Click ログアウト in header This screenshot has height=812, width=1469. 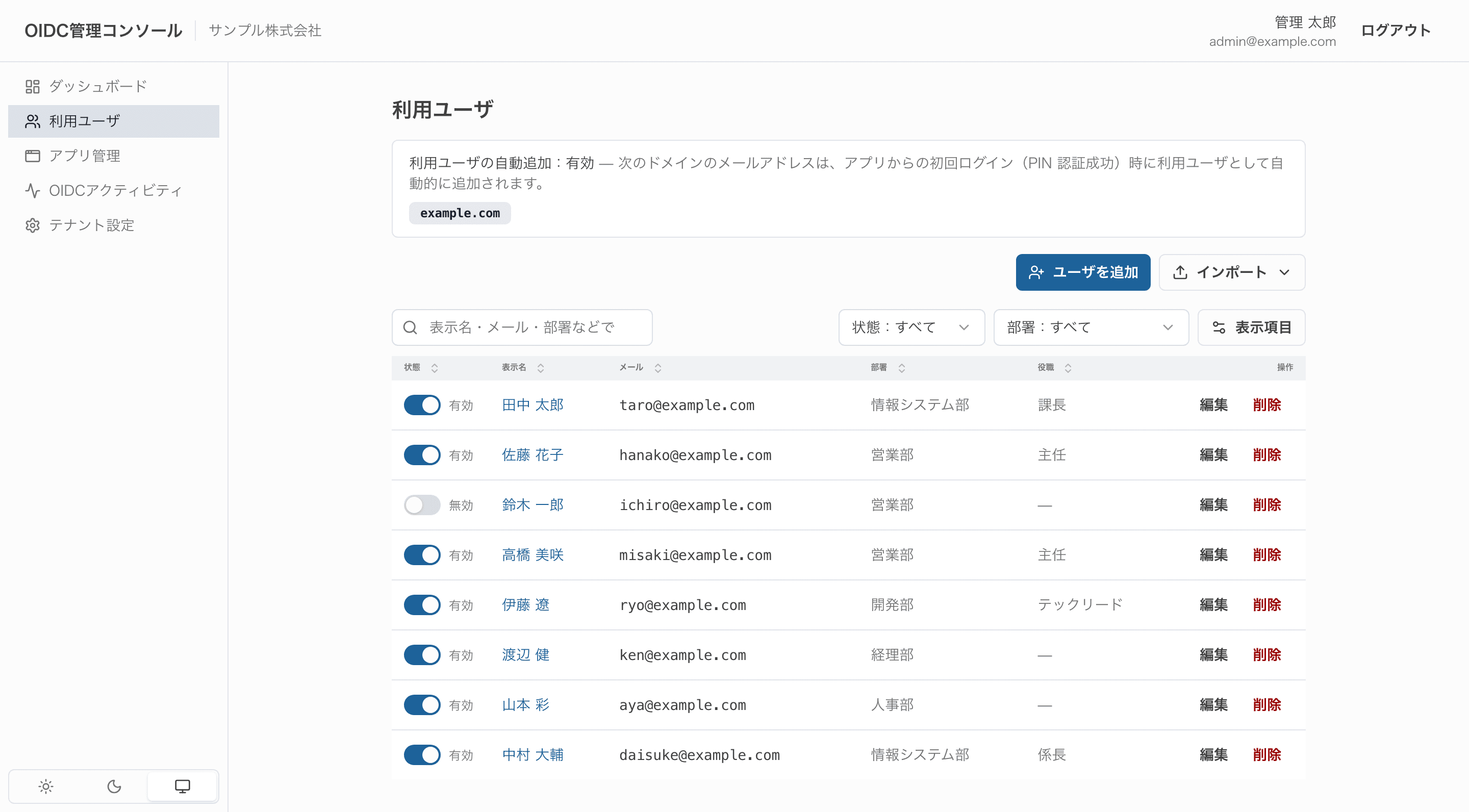point(1396,30)
